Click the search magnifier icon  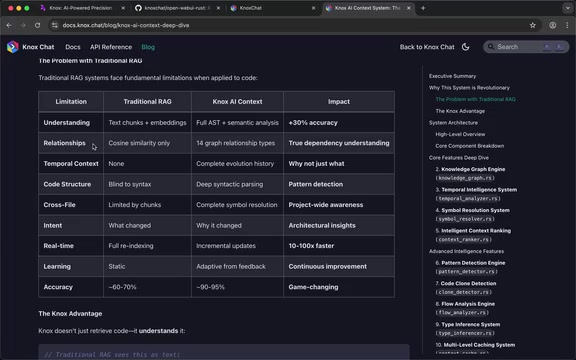point(491,47)
